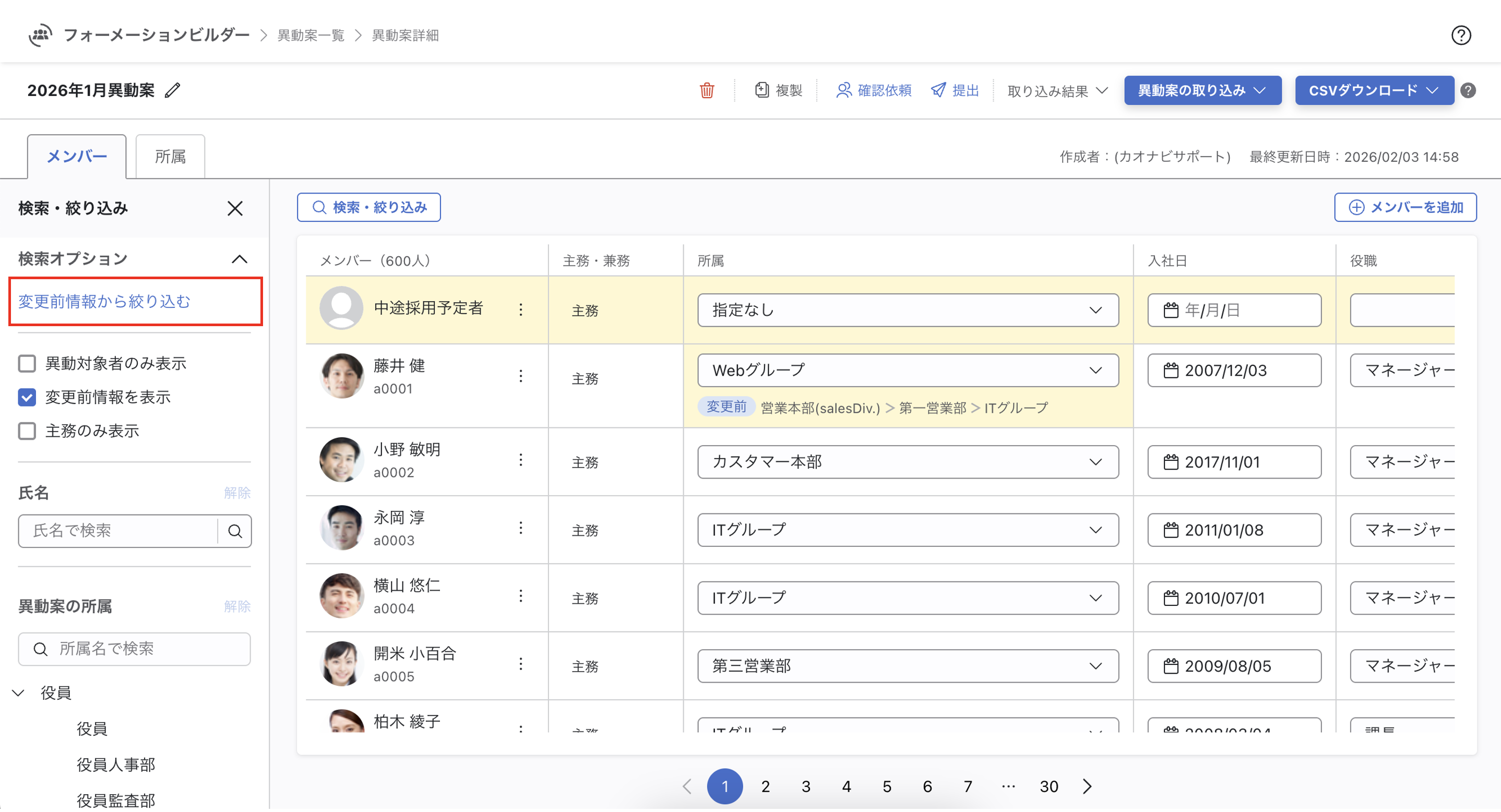Collapse the 検索オプション section
1501x812 pixels.
[240, 259]
